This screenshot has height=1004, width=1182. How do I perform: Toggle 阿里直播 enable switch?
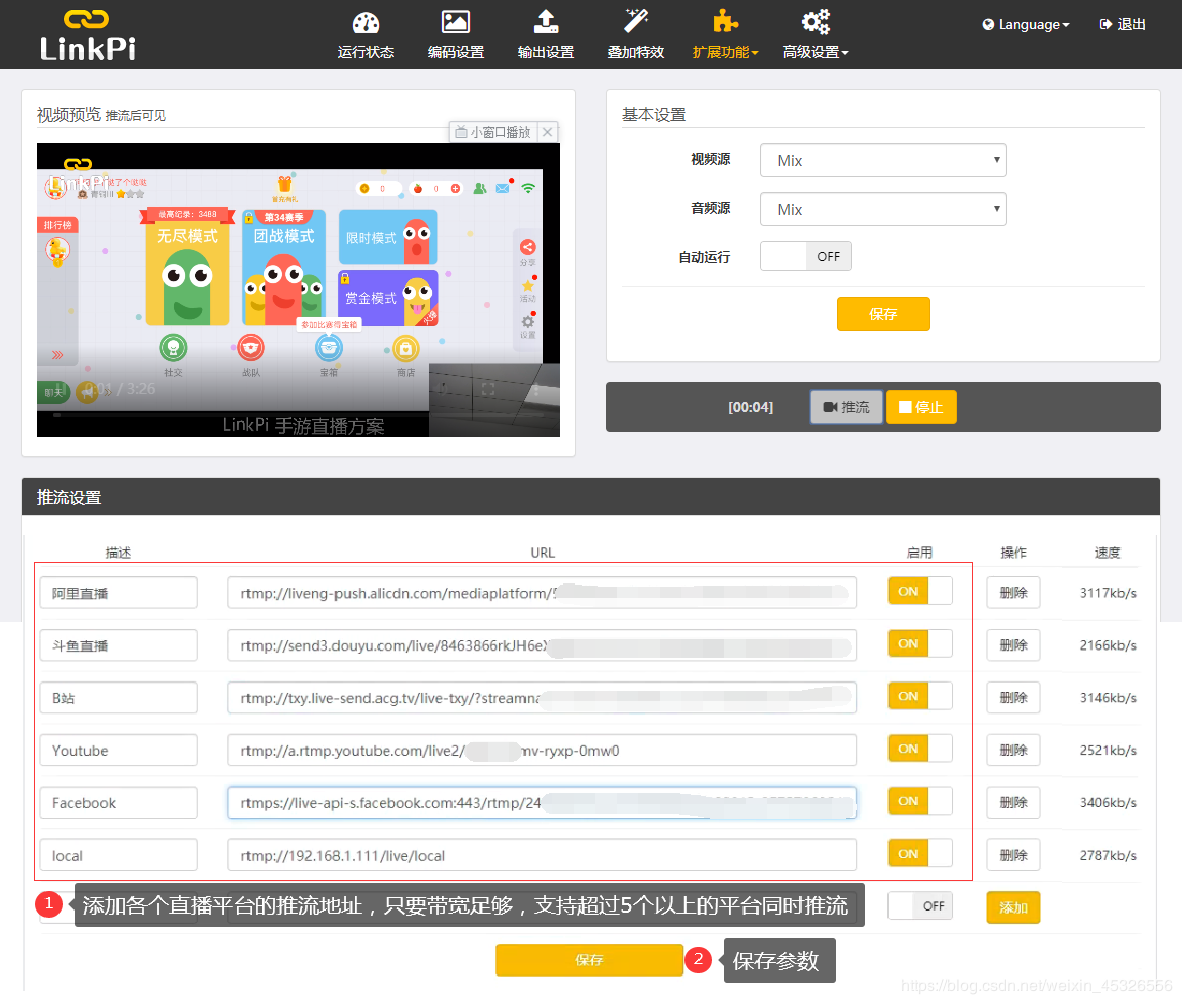pos(920,591)
